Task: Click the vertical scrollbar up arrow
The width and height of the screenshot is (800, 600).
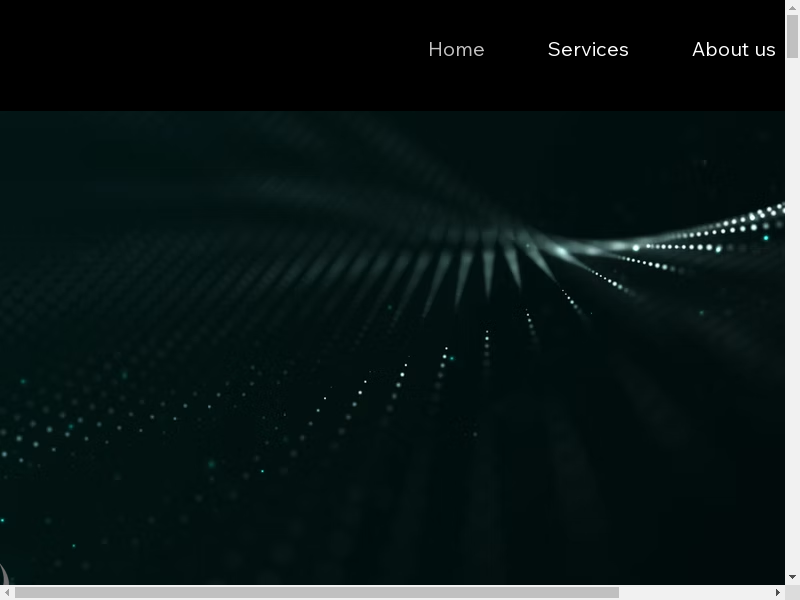Action: [792, 7]
